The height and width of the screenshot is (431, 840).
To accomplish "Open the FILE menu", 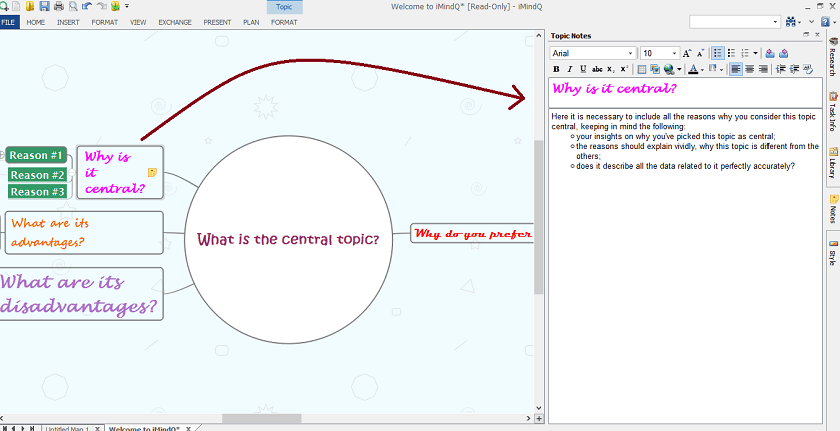I will [8, 22].
